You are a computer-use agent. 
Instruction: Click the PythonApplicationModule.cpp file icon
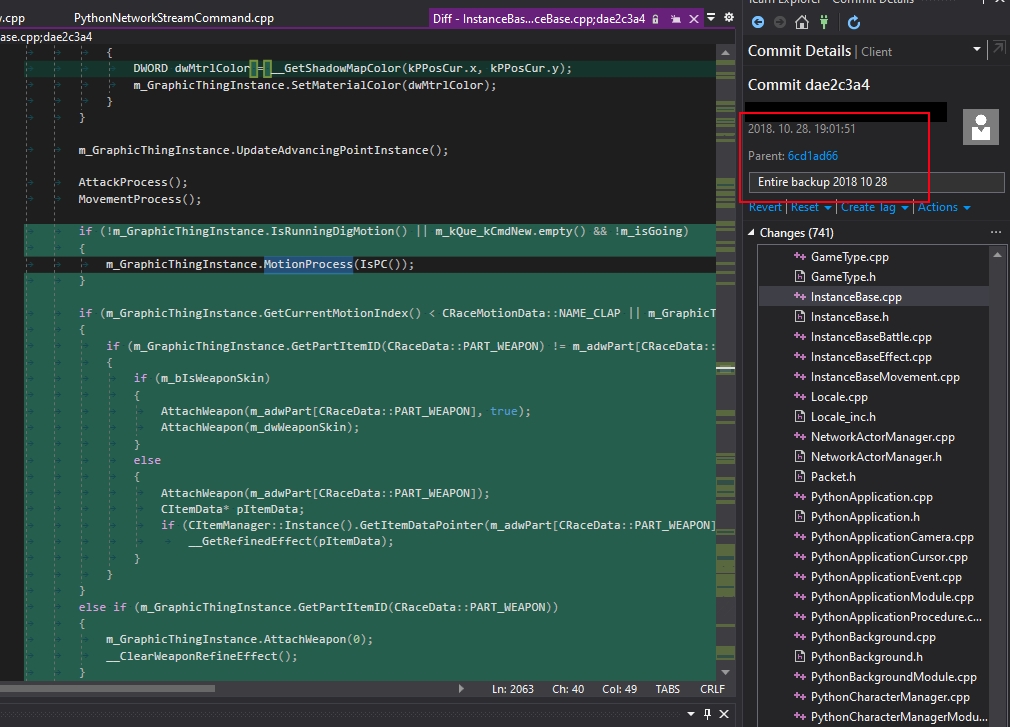point(800,597)
